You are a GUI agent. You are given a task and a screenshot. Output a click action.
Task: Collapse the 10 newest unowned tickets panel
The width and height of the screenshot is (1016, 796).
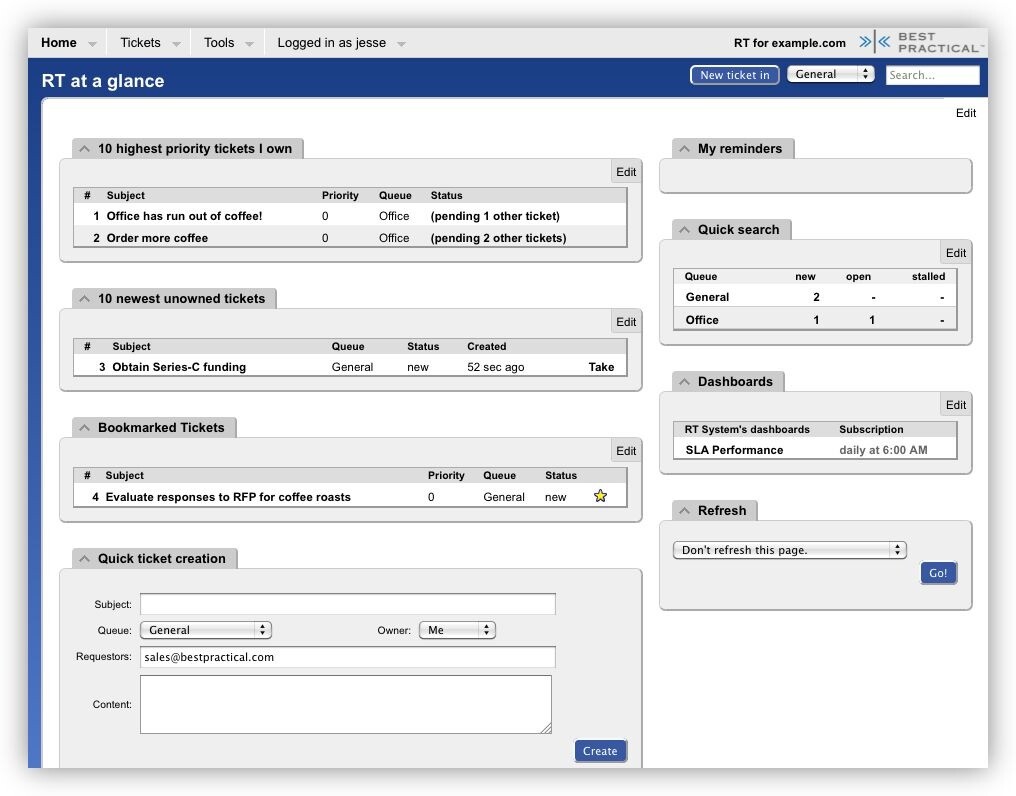(85, 299)
